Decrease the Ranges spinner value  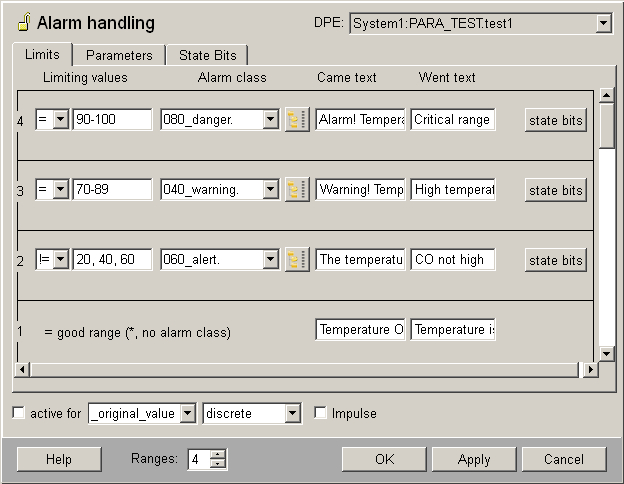click(218, 463)
